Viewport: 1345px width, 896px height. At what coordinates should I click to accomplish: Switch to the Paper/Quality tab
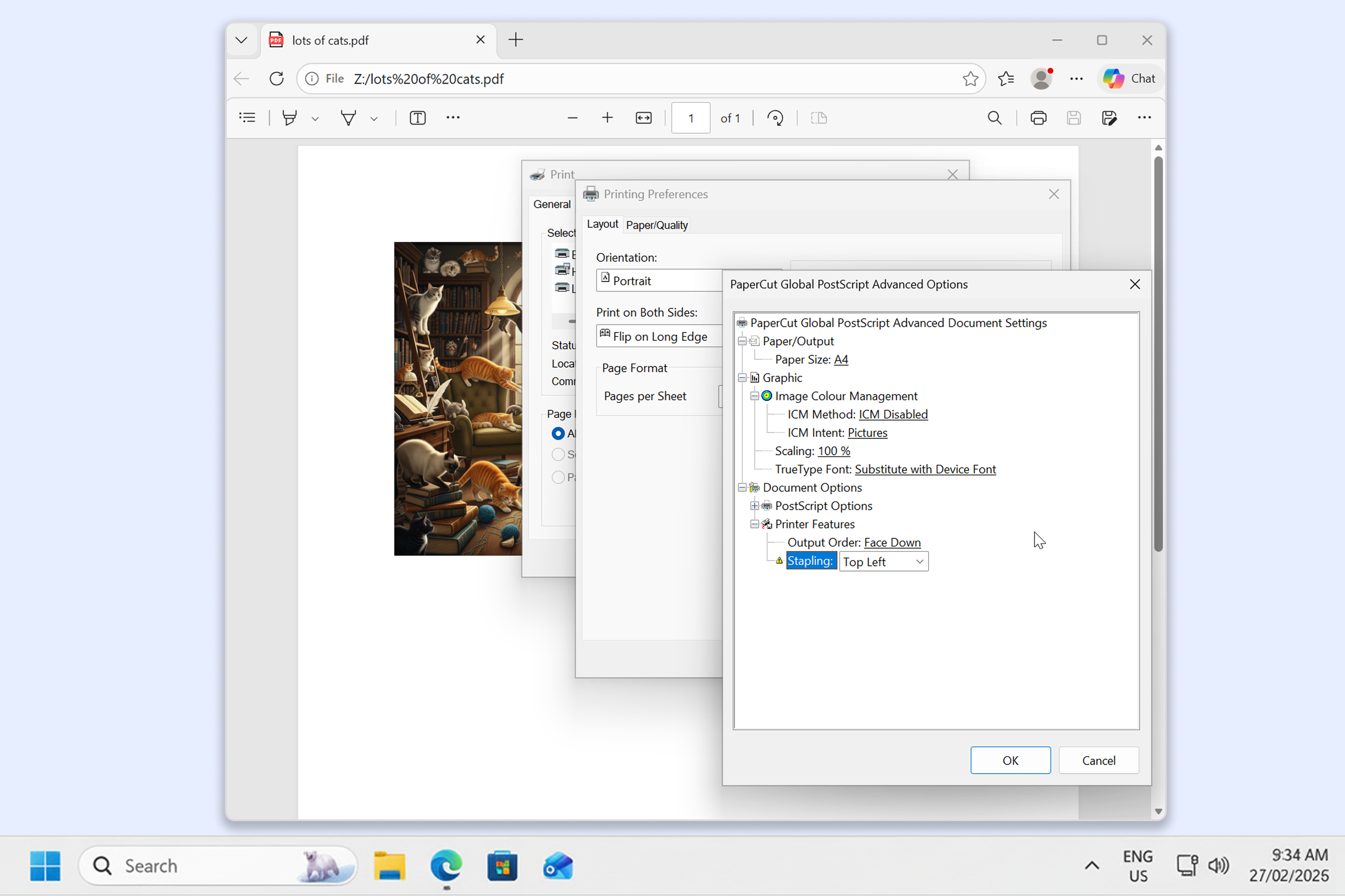click(x=656, y=224)
